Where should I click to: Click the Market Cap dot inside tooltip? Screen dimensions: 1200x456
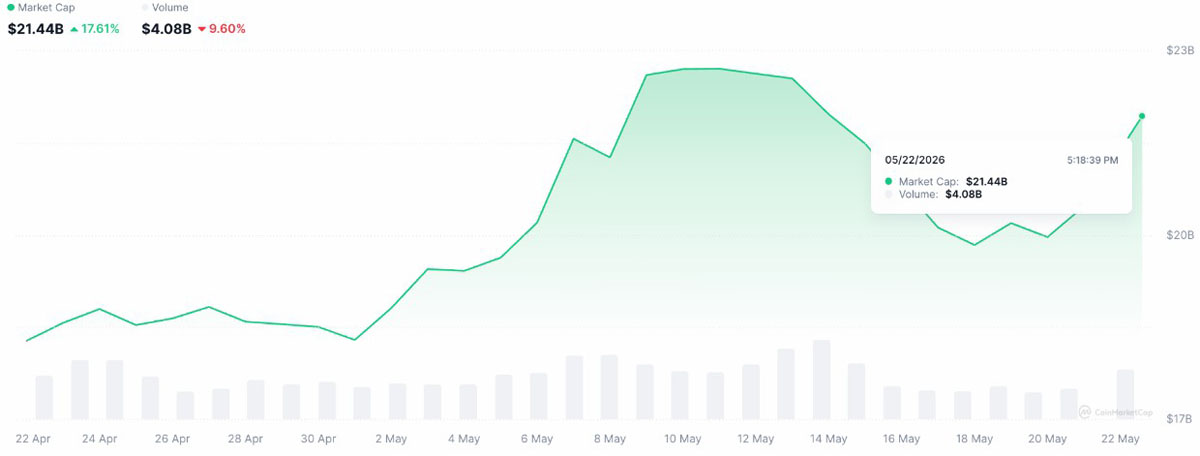click(889, 181)
